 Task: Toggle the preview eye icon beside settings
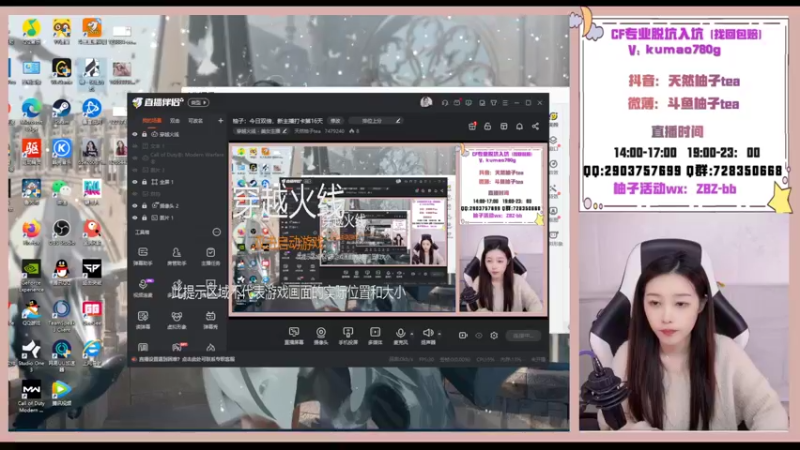[x=479, y=335]
